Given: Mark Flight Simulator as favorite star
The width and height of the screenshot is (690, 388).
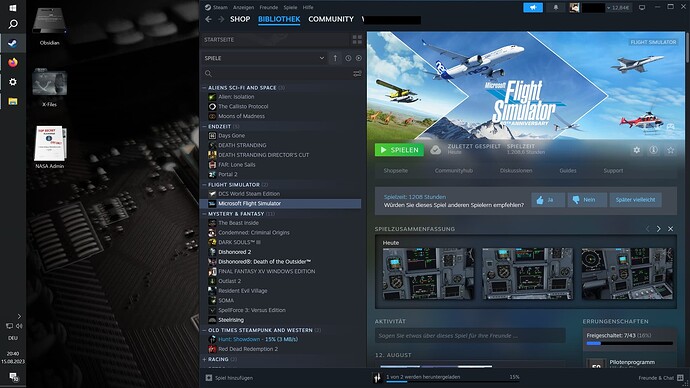Looking at the screenshot, I should 671,150.
